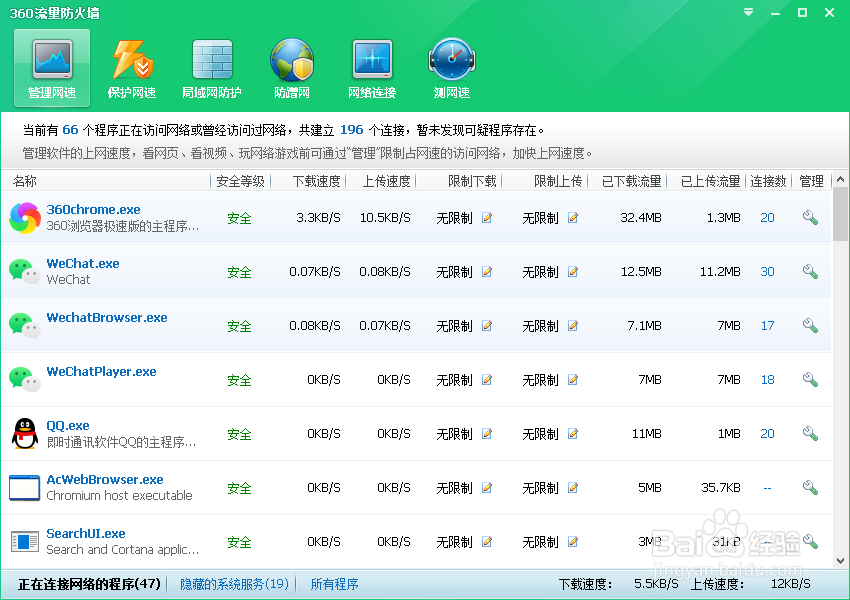The height and width of the screenshot is (600, 850).
Task: Select the WechatBrowser.exe program name
Action: [107, 318]
